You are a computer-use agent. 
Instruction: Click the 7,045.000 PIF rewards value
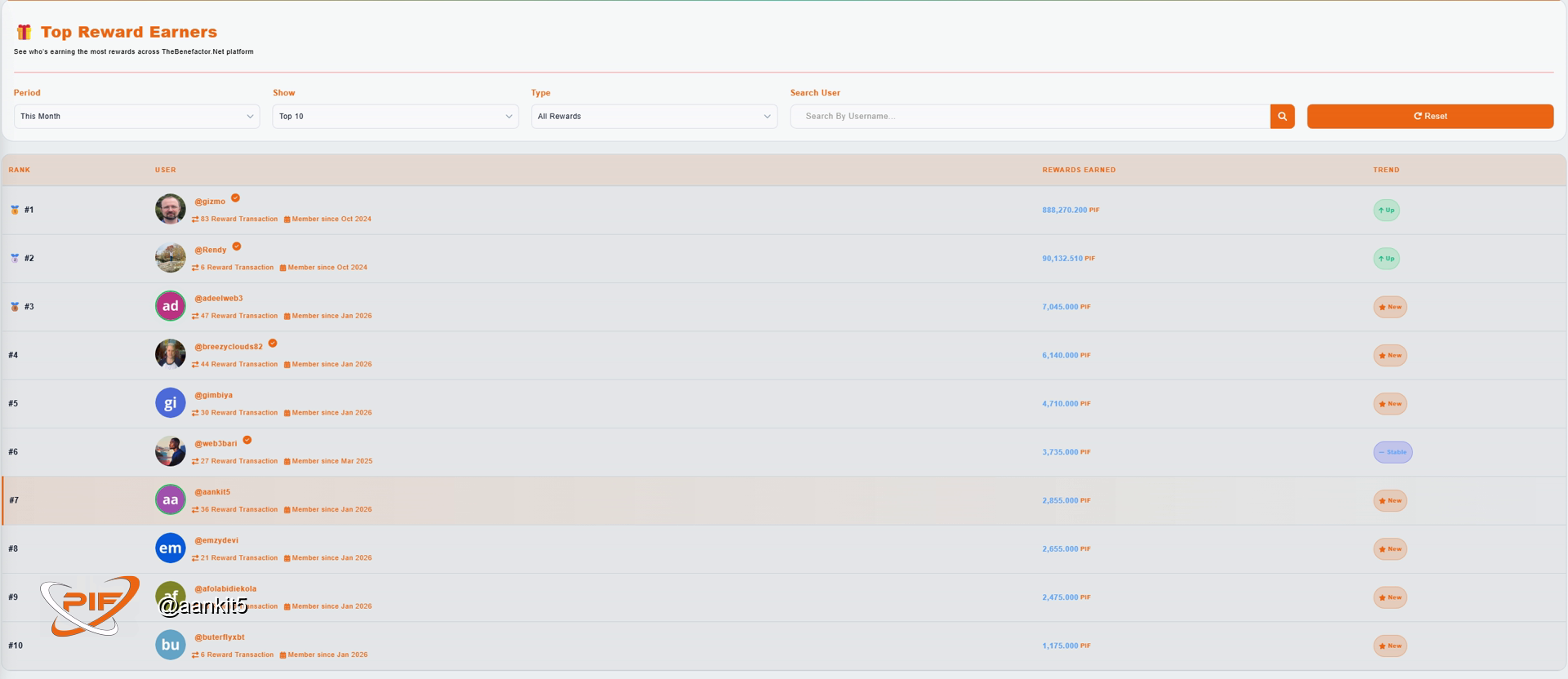tap(1066, 307)
